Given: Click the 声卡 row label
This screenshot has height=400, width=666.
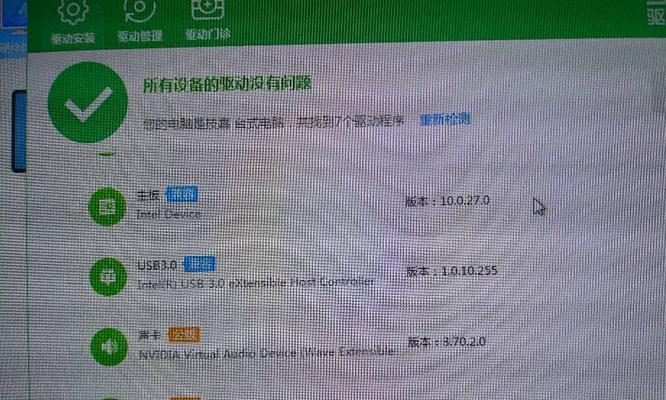Looking at the screenshot, I should pyautogui.click(x=150, y=335).
